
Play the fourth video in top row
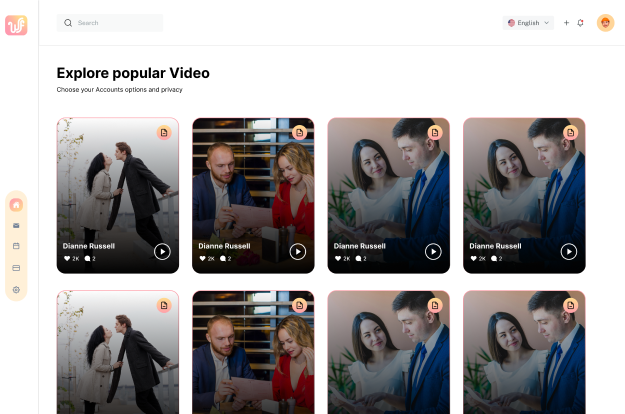tap(569, 251)
